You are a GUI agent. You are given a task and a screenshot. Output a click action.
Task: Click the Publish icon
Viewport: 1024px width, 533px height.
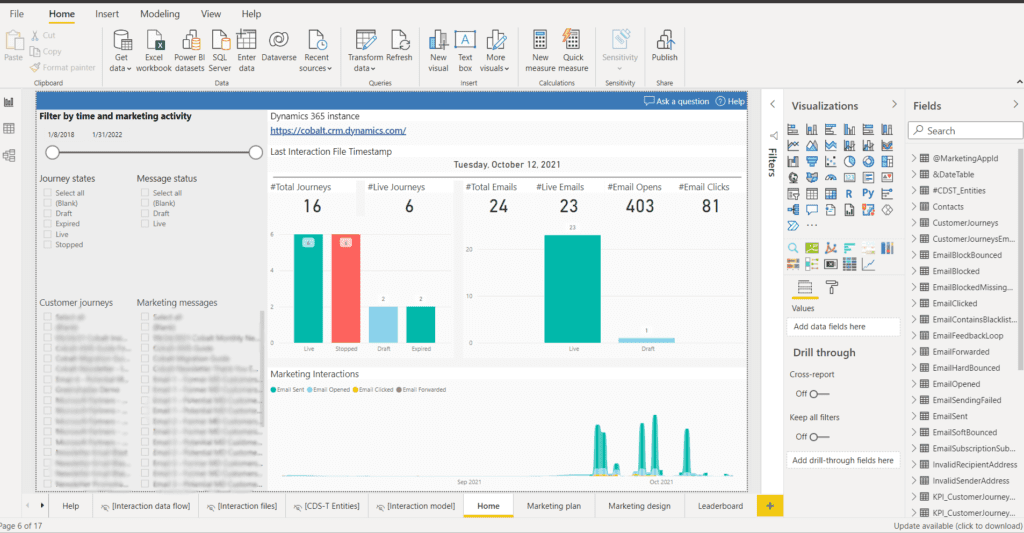point(665,40)
